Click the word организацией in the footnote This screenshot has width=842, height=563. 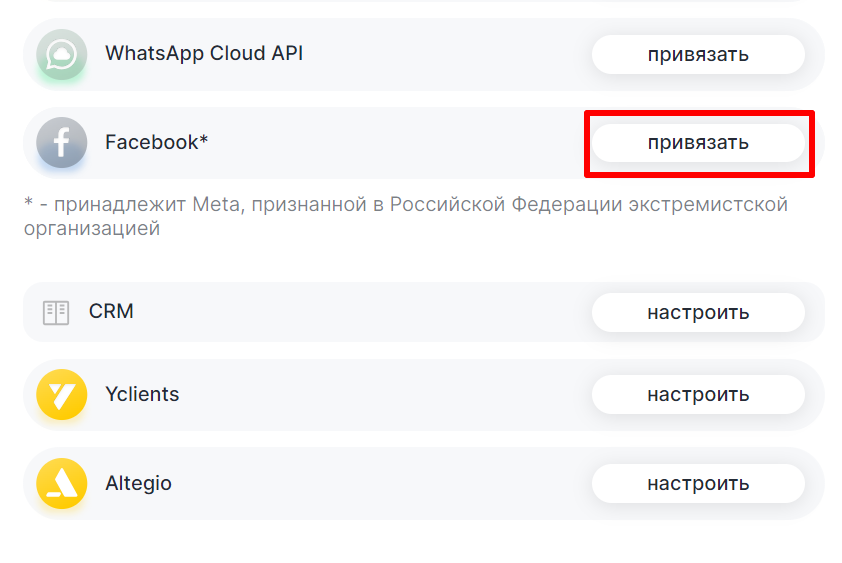click(91, 229)
